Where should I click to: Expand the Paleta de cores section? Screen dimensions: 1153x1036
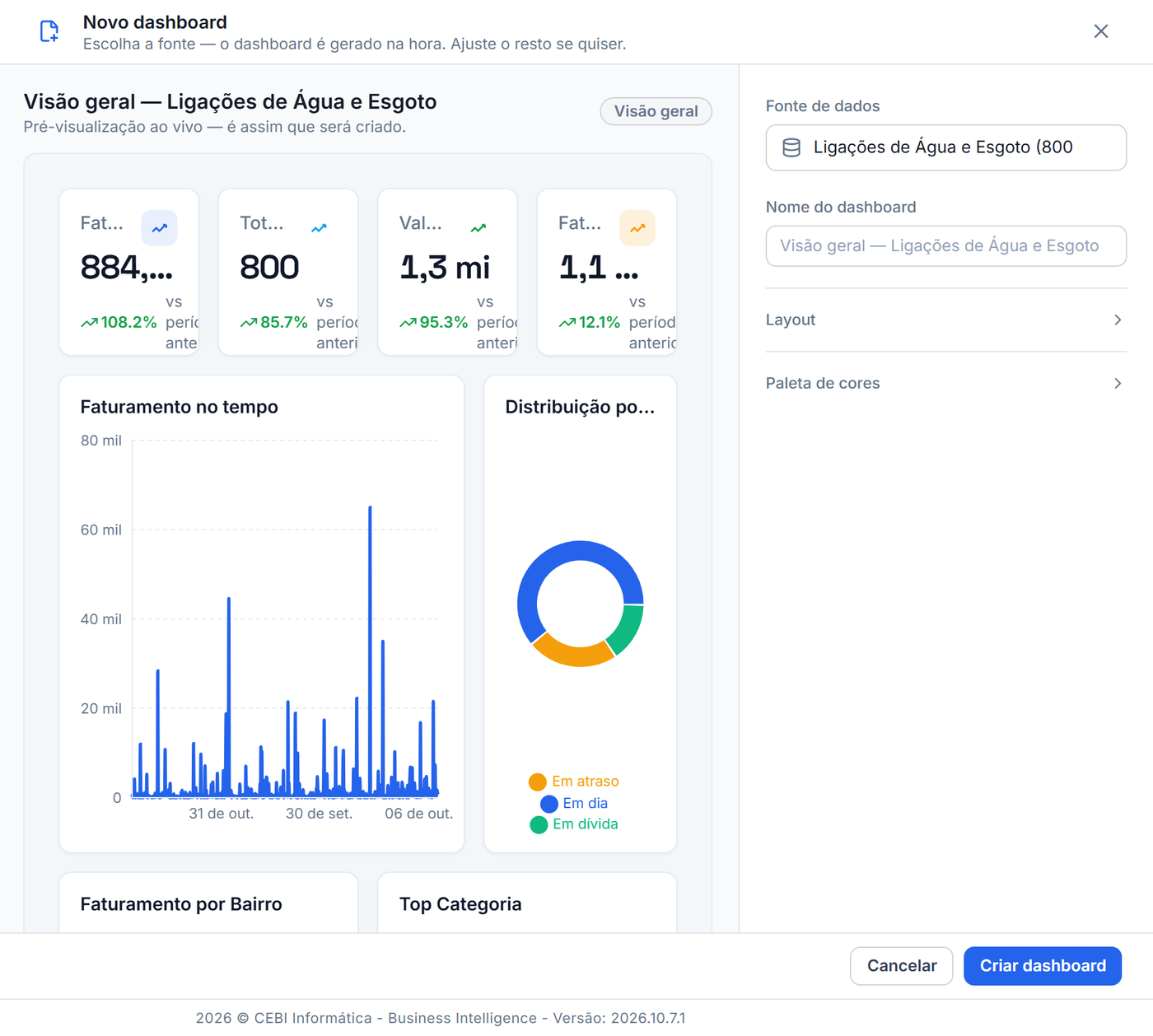pyautogui.click(x=946, y=383)
